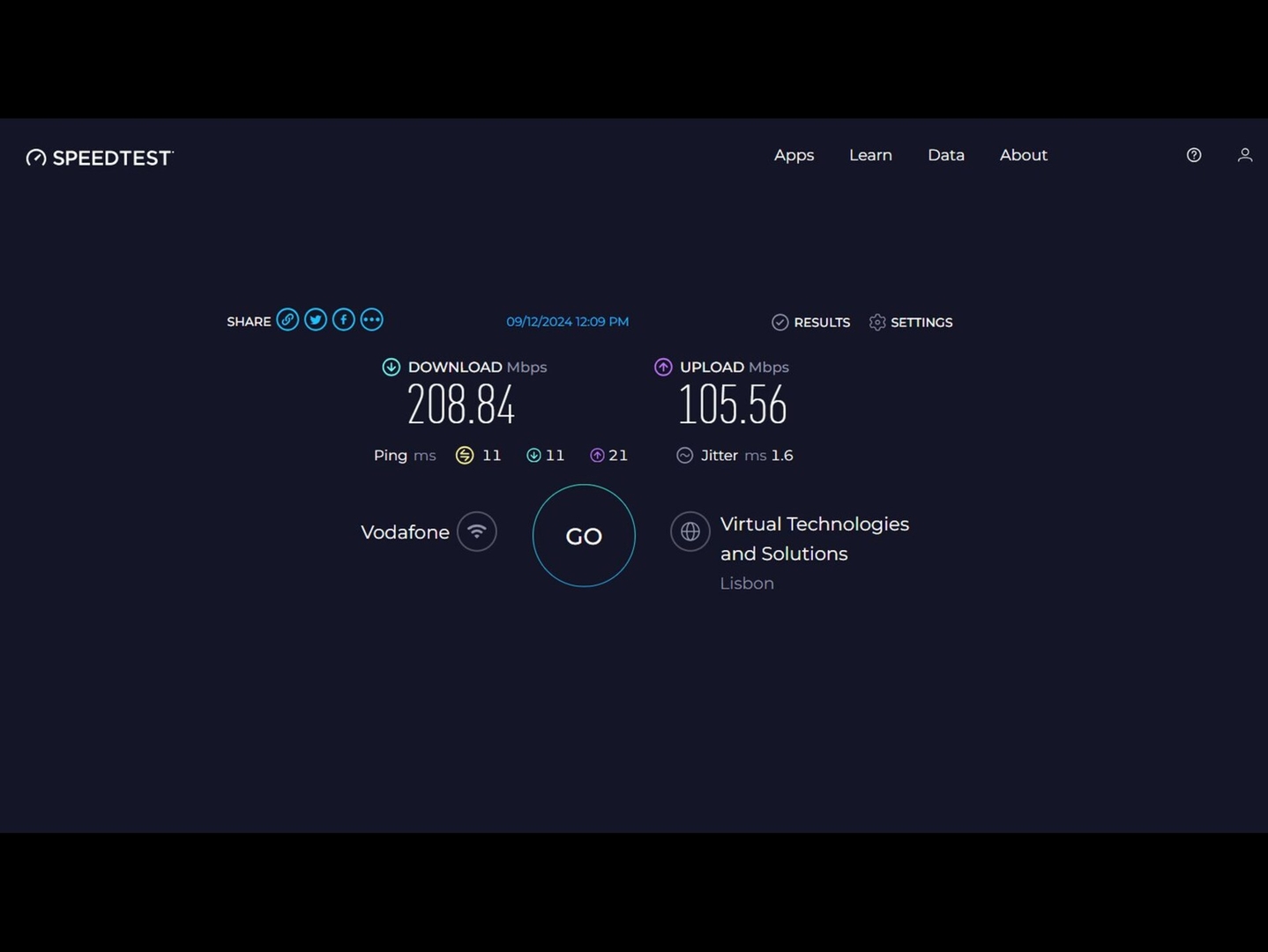Click the Speedtest logo in header
Image resolution: width=1268 pixels, height=952 pixels.
pyautogui.click(x=100, y=158)
